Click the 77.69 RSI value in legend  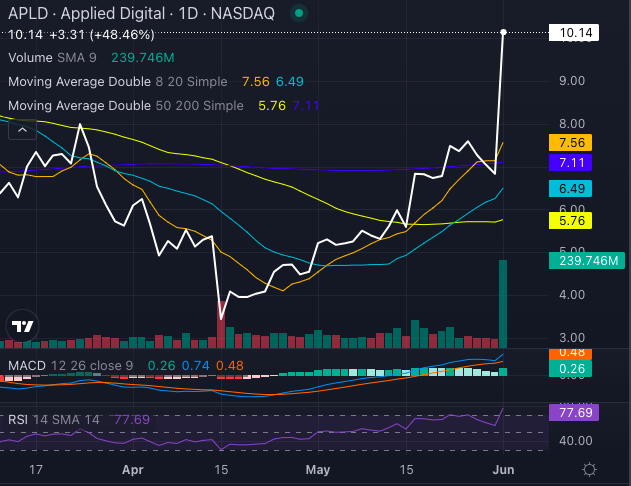click(132, 420)
